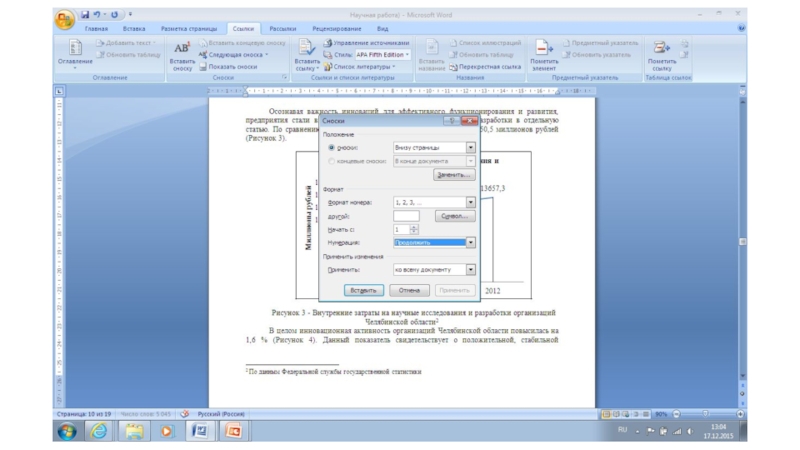Click the Office button
This screenshot has height=450, width=800.
(x=64, y=20)
